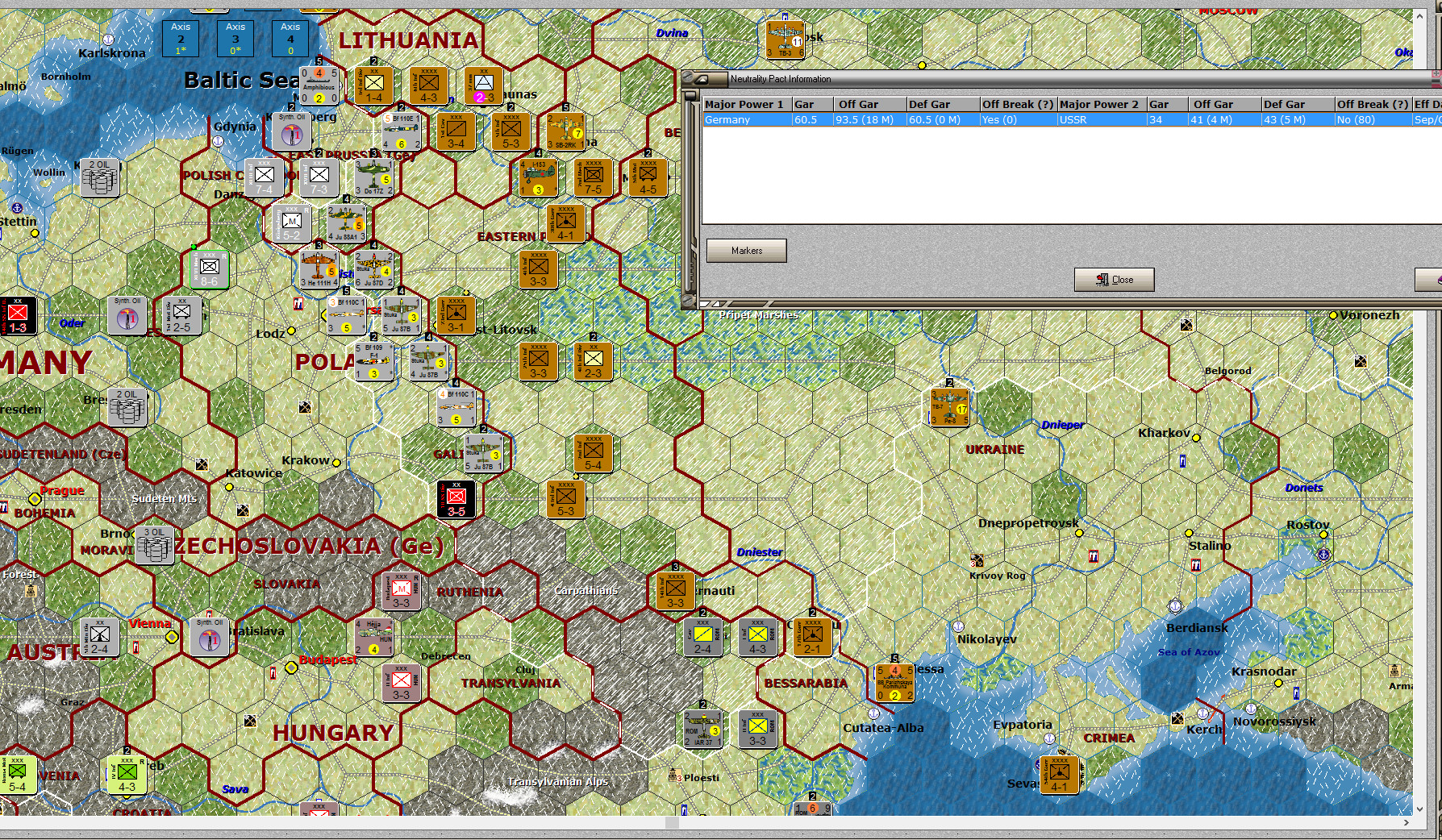Click the Markers button
The height and width of the screenshot is (840, 1442).
[747, 251]
